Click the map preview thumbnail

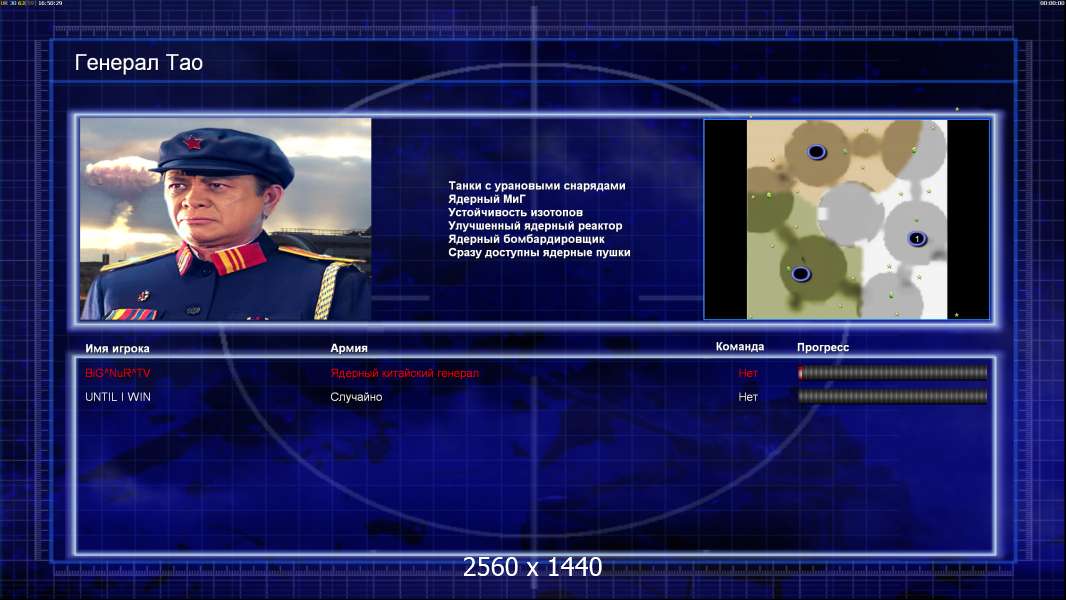tap(846, 219)
